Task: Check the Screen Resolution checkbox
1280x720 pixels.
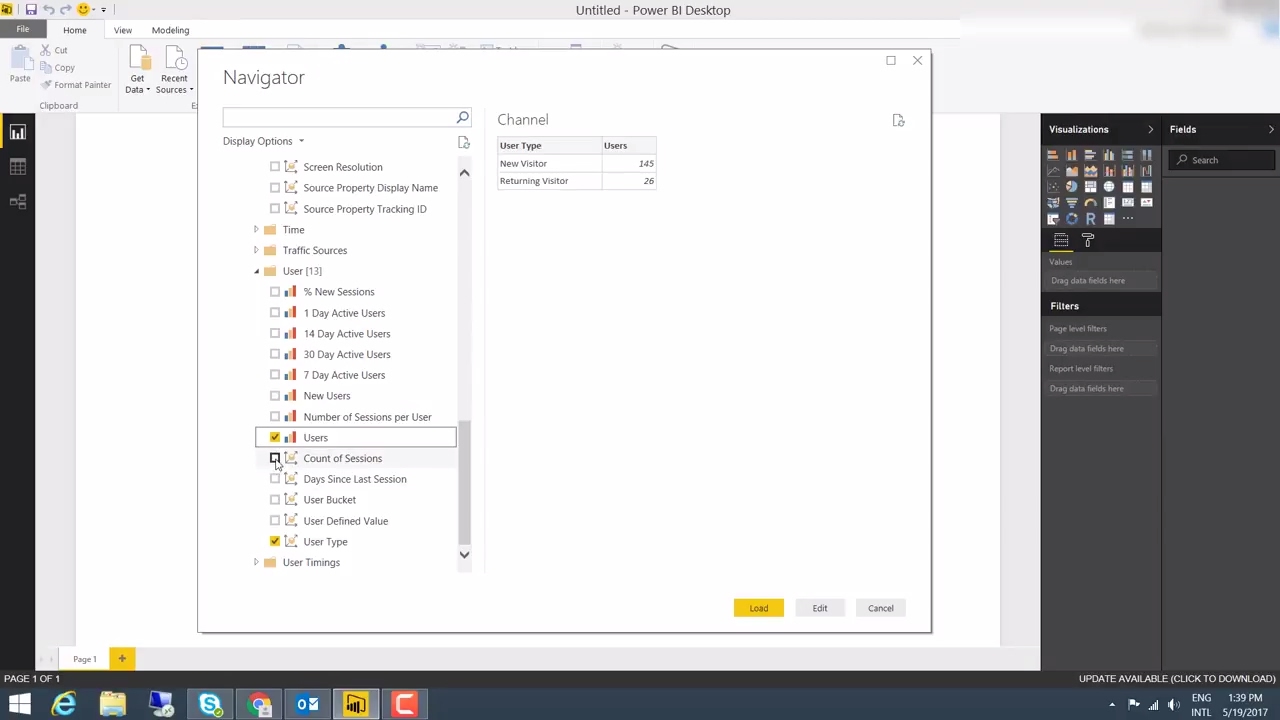Action: point(275,167)
